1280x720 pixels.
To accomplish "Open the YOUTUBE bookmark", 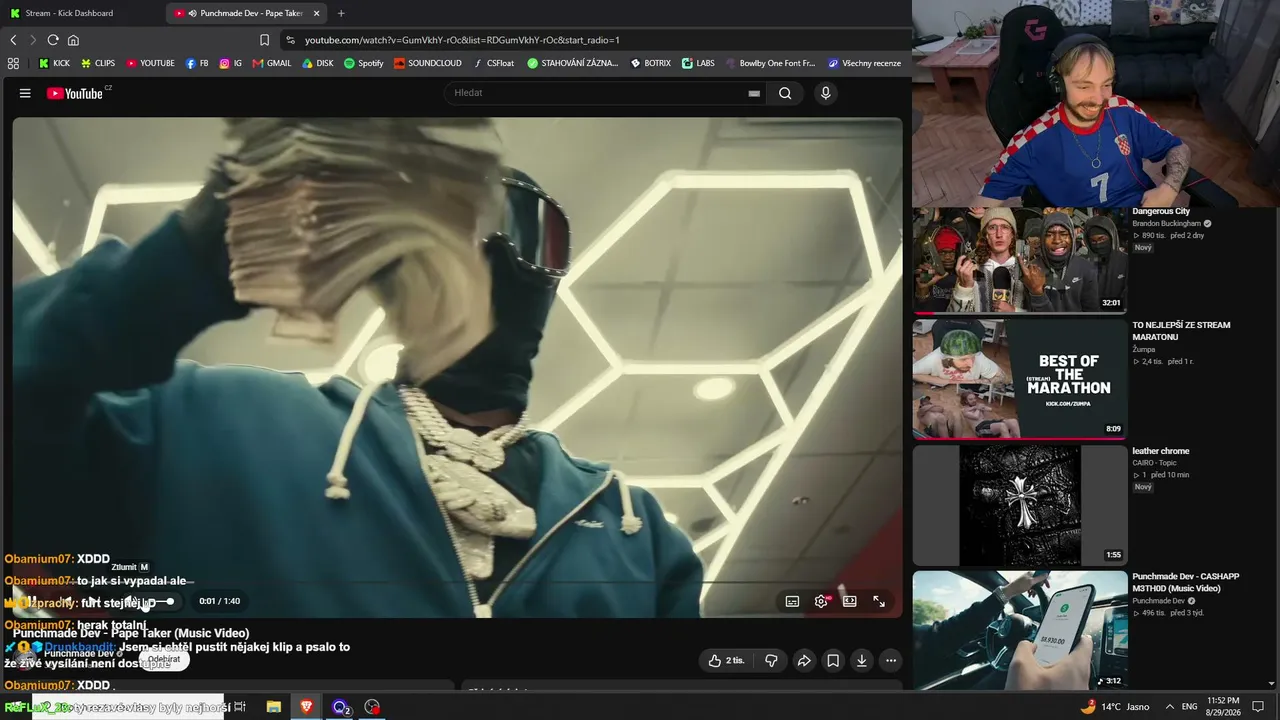I will (x=150, y=63).
